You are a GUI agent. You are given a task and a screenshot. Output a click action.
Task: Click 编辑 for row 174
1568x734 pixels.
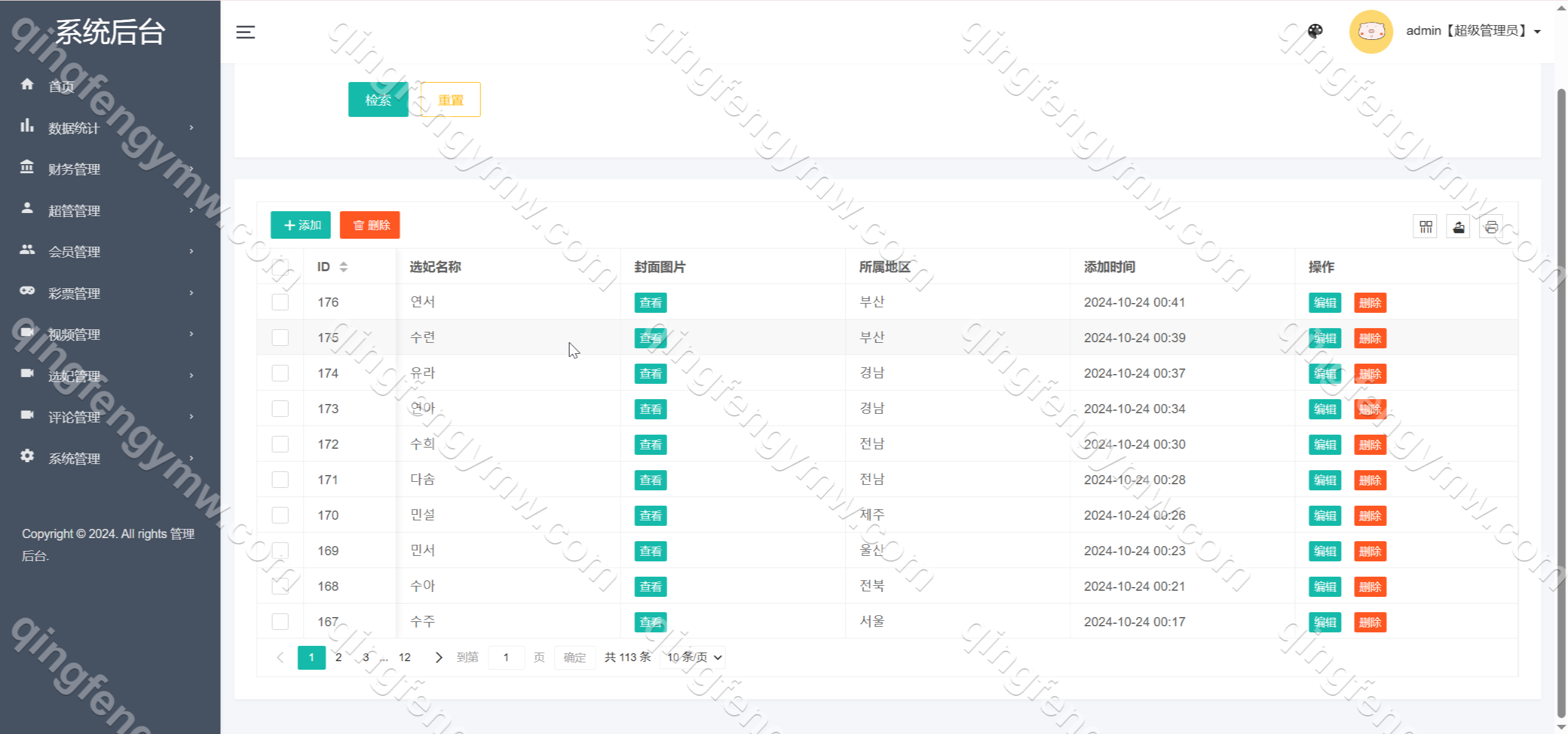click(x=1325, y=373)
